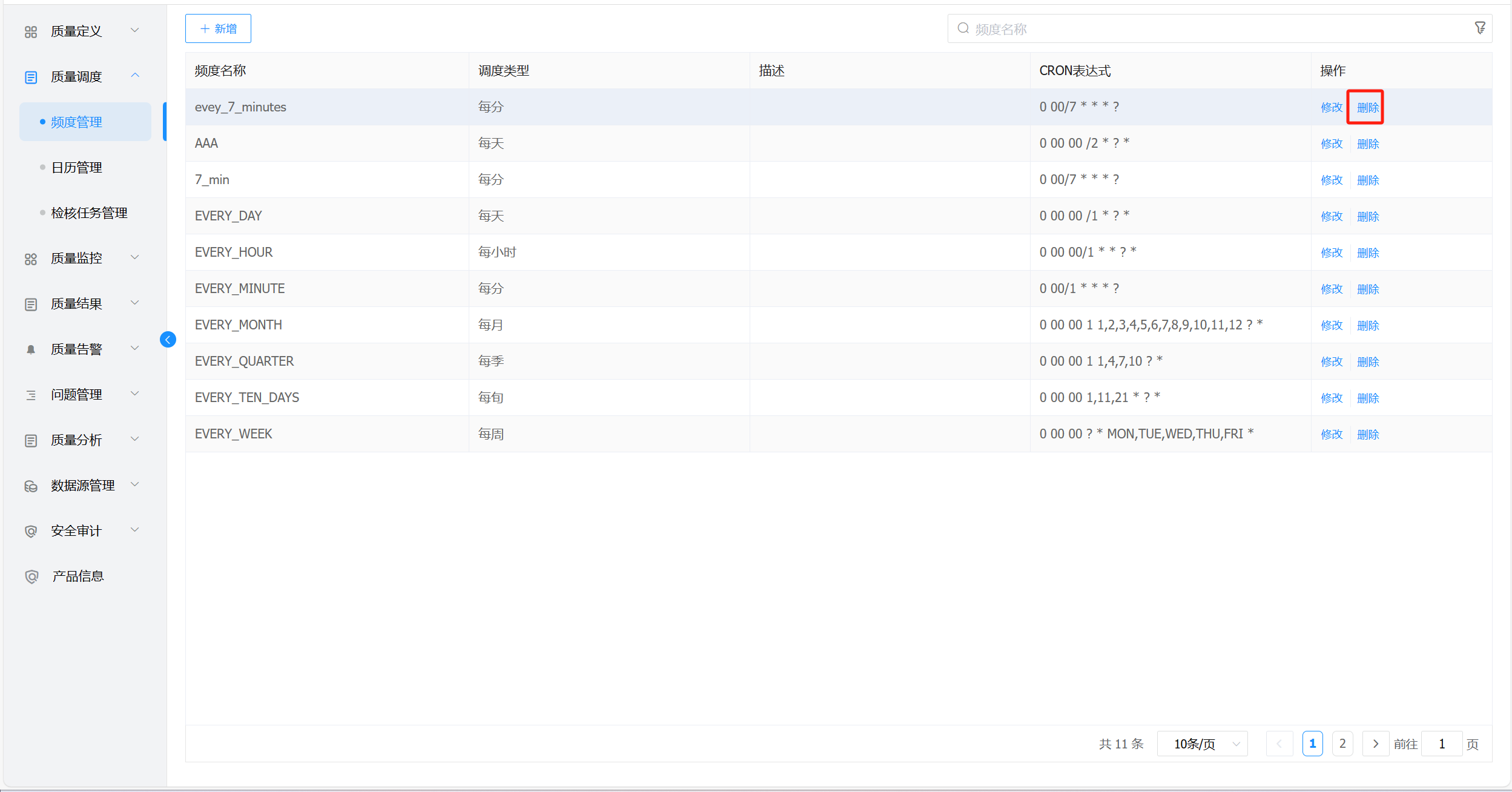Click the 质量定义 grid icon

pyautogui.click(x=31, y=31)
